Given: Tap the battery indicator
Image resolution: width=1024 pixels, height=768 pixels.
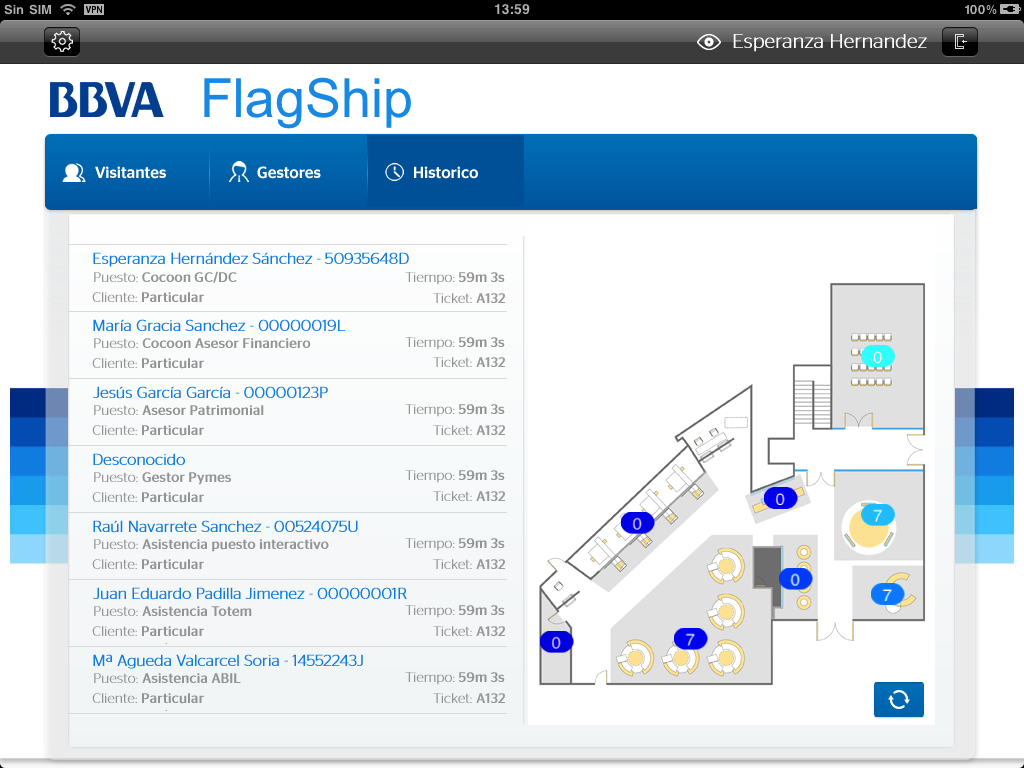Looking at the screenshot, I should pyautogui.click(x=1011, y=9).
